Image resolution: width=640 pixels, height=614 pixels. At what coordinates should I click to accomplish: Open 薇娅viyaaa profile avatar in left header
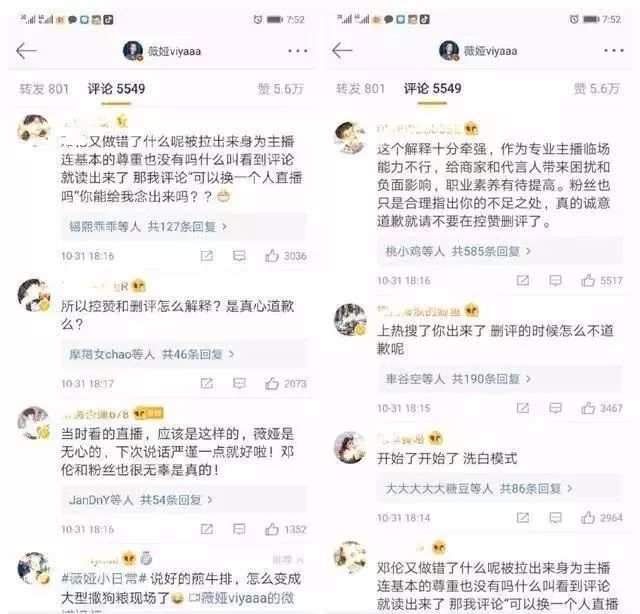click(x=133, y=51)
